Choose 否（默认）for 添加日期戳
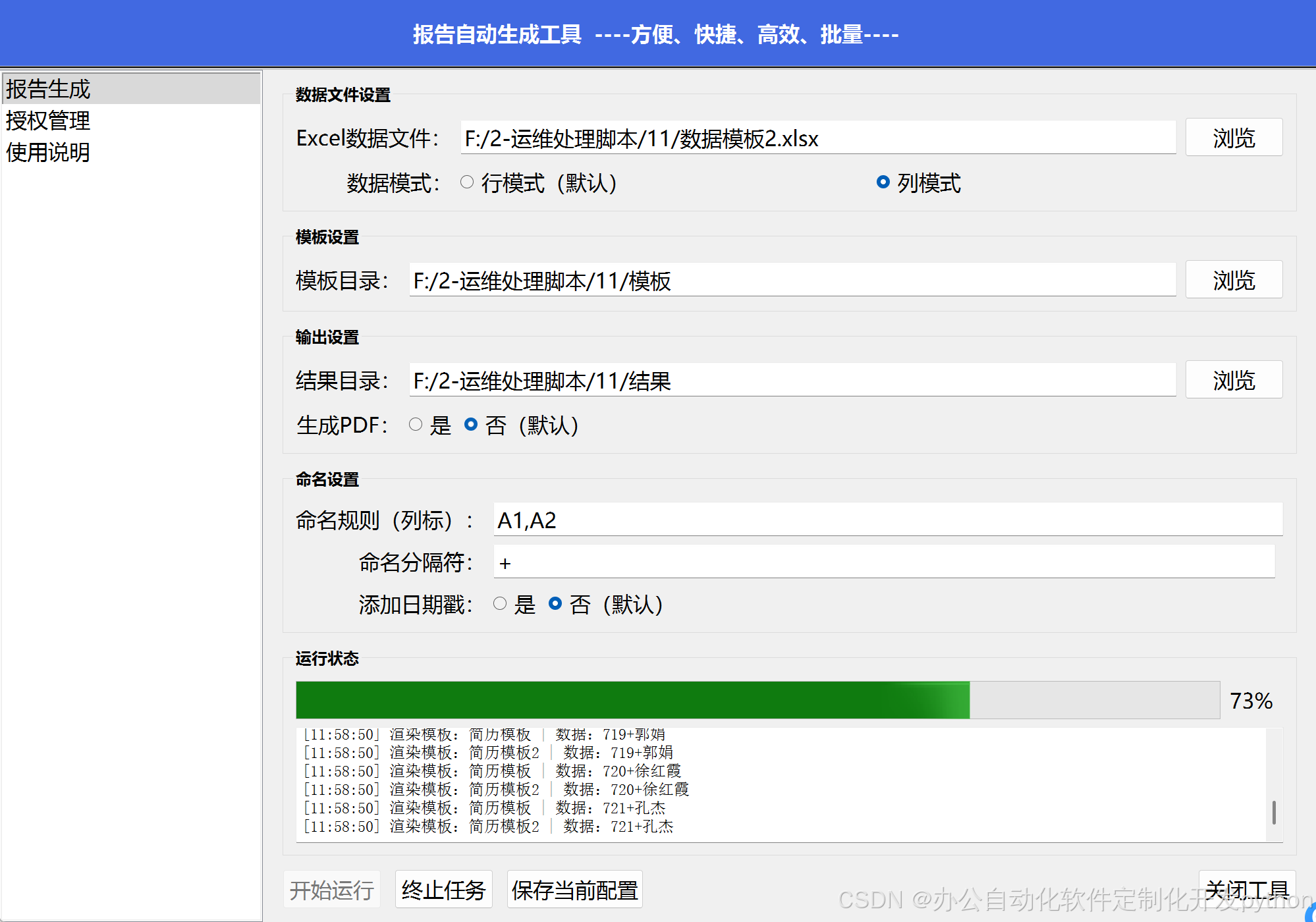Image resolution: width=1316 pixels, height=922 pixels. click(555, 604)
